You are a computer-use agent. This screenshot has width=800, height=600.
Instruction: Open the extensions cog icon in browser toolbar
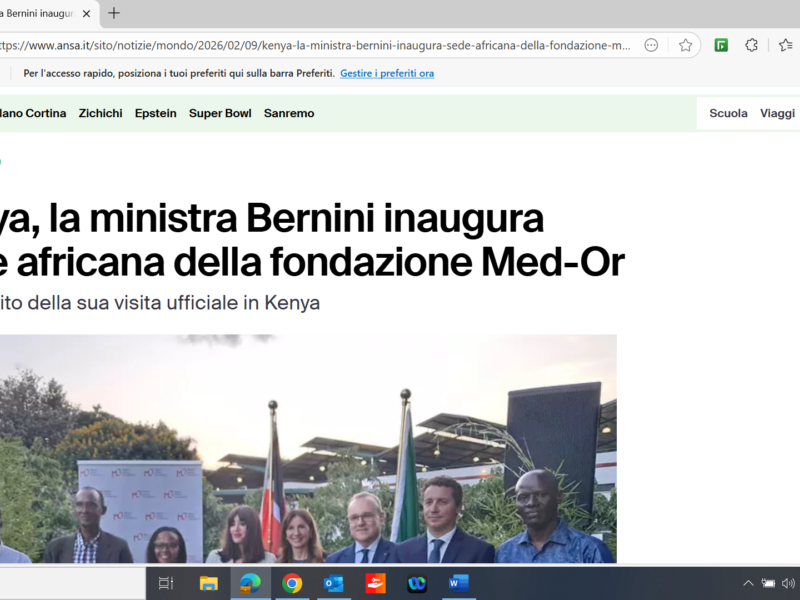pyautogui.click(x=751, y=44)
